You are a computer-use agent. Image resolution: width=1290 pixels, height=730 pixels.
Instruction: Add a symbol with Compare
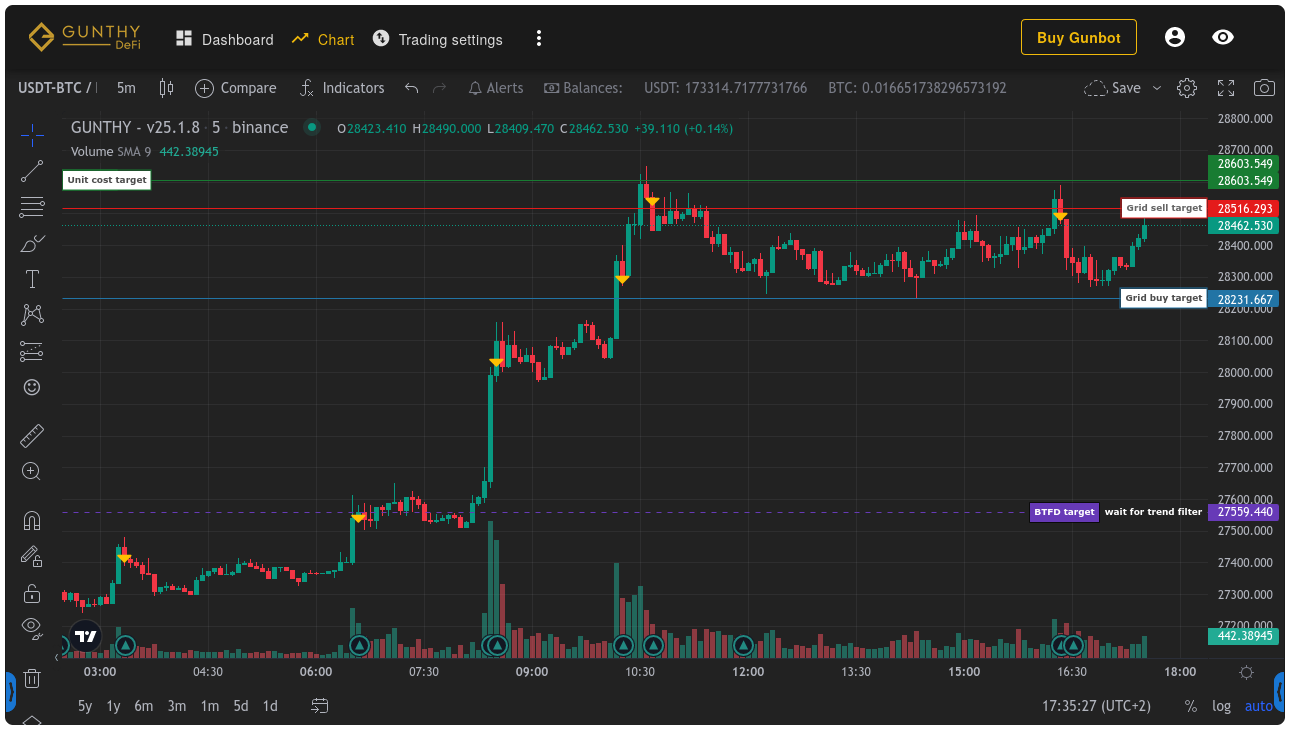pos(236,88)
